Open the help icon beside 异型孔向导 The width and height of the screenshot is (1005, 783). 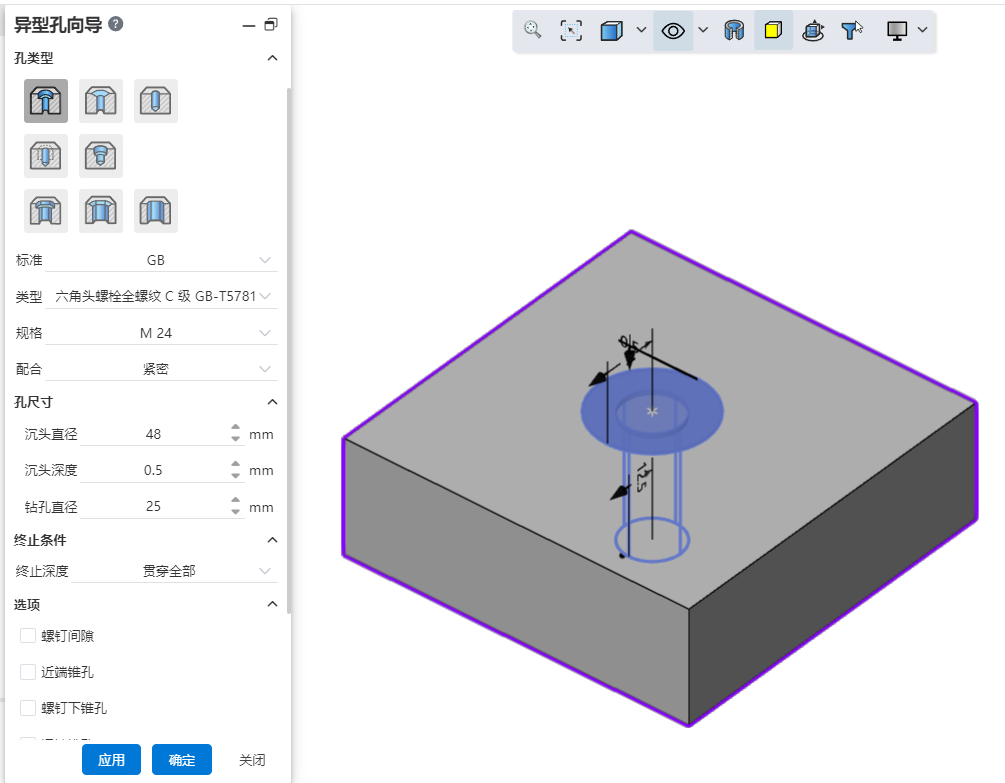(116, 24)
